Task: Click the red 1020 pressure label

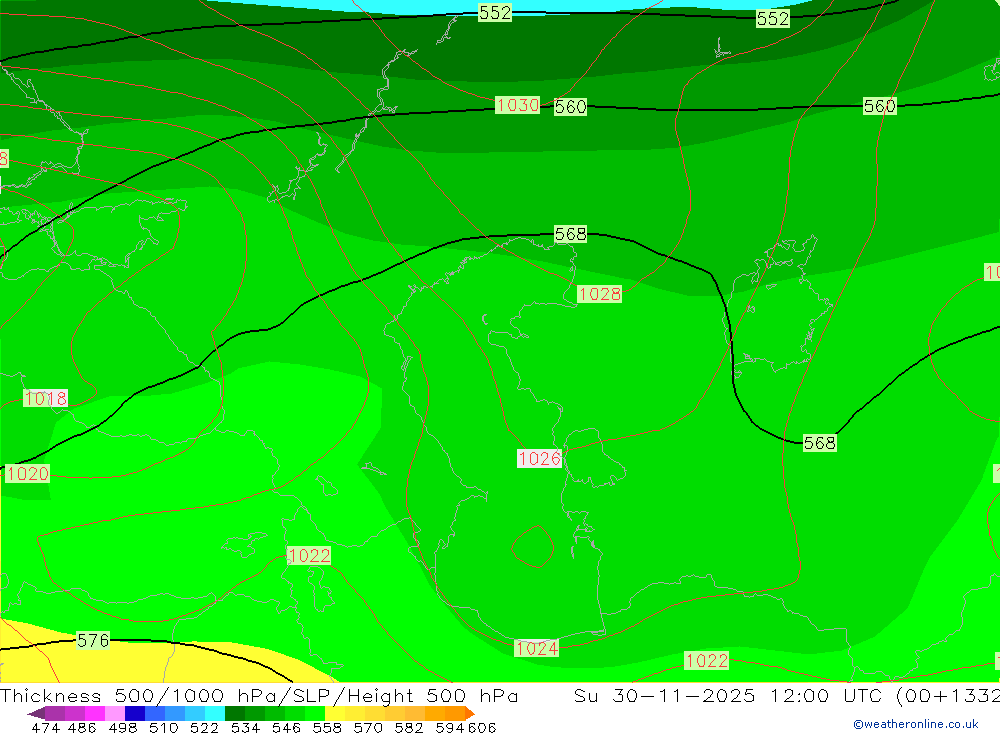Action: [x=27, y=473]
